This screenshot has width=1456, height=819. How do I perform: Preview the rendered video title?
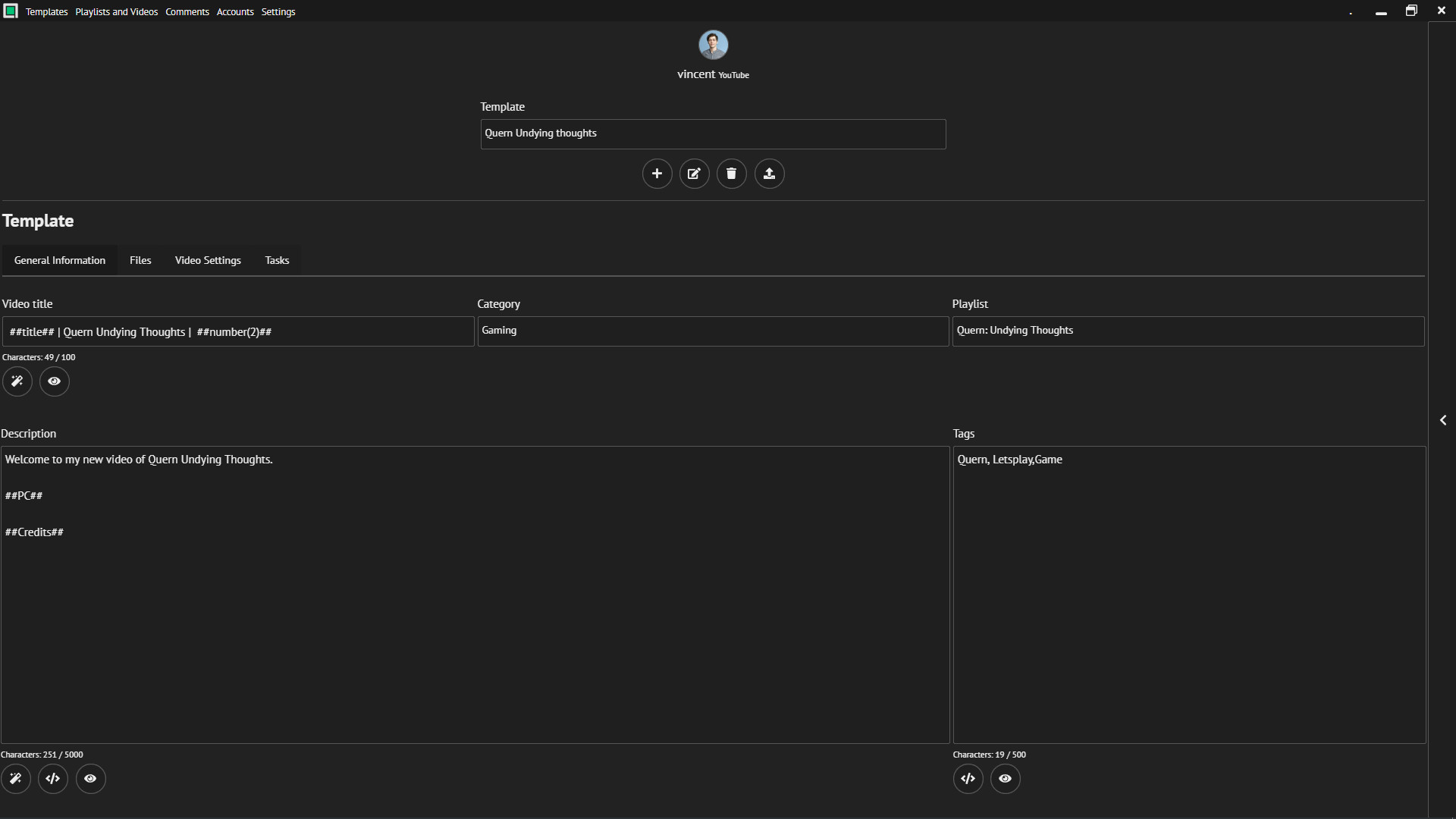point(53,381)
